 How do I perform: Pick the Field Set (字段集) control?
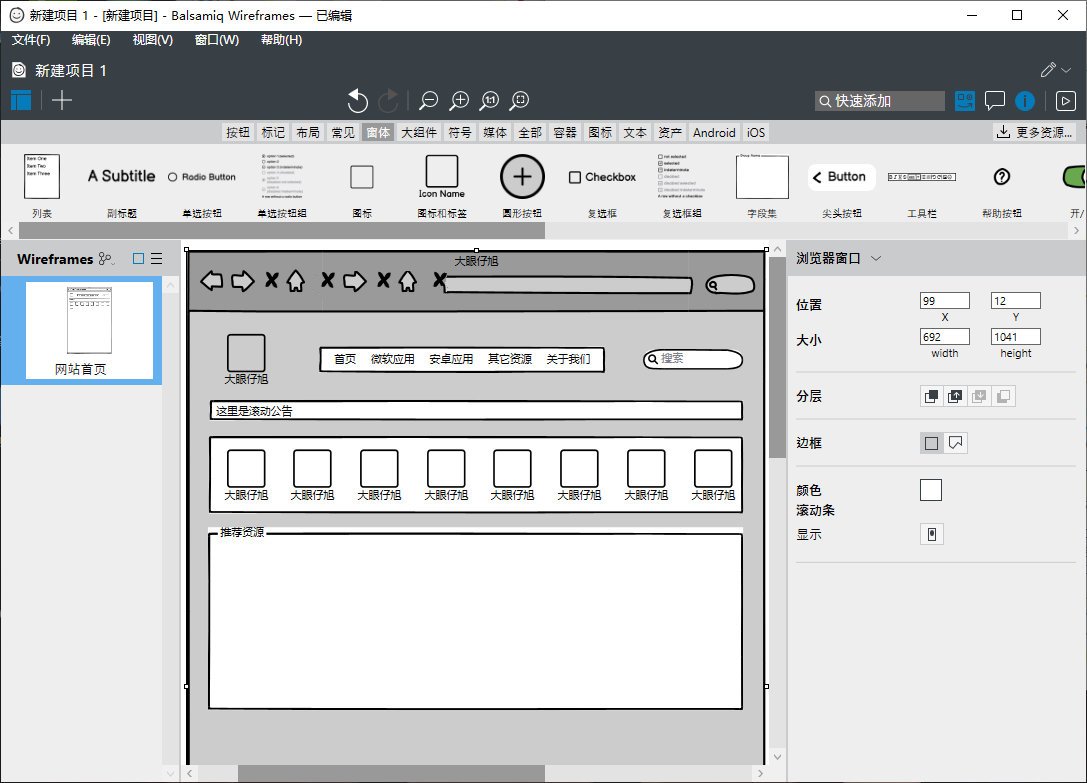(x=762, y=176)
